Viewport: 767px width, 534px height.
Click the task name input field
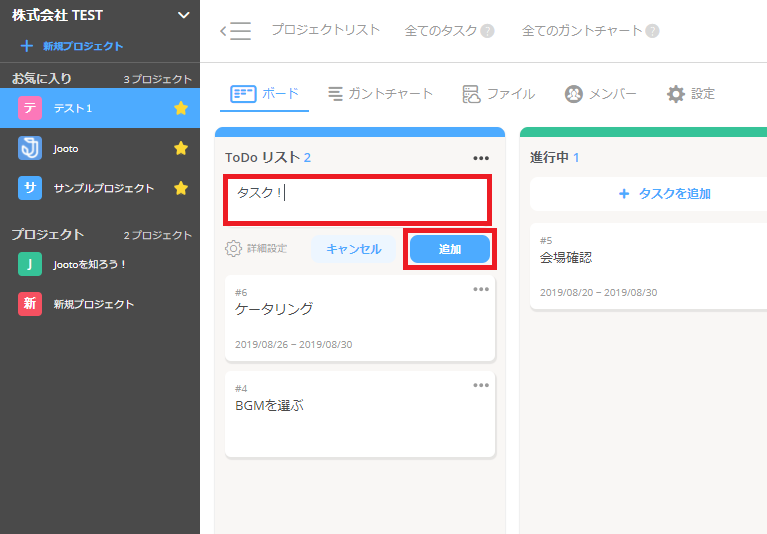(x=357, y=200)
